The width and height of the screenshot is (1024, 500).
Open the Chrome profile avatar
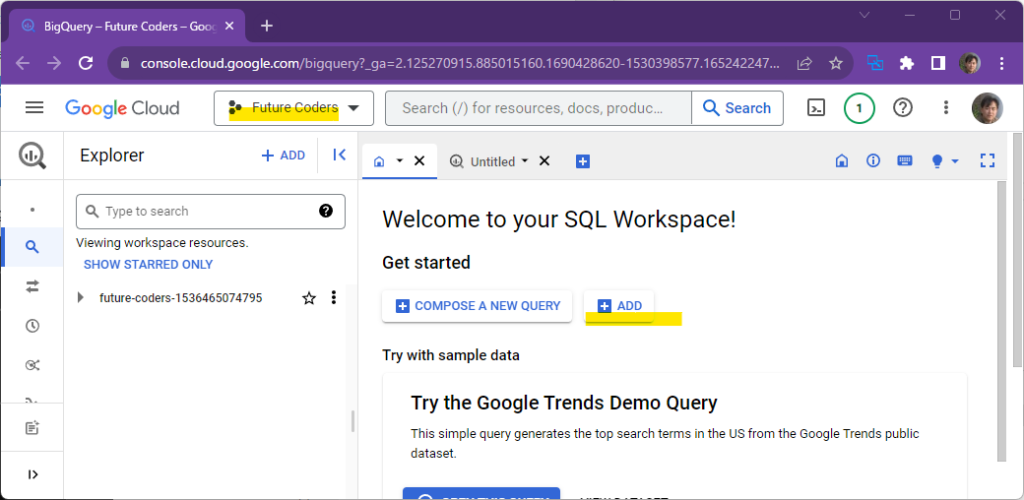(970, 63)
